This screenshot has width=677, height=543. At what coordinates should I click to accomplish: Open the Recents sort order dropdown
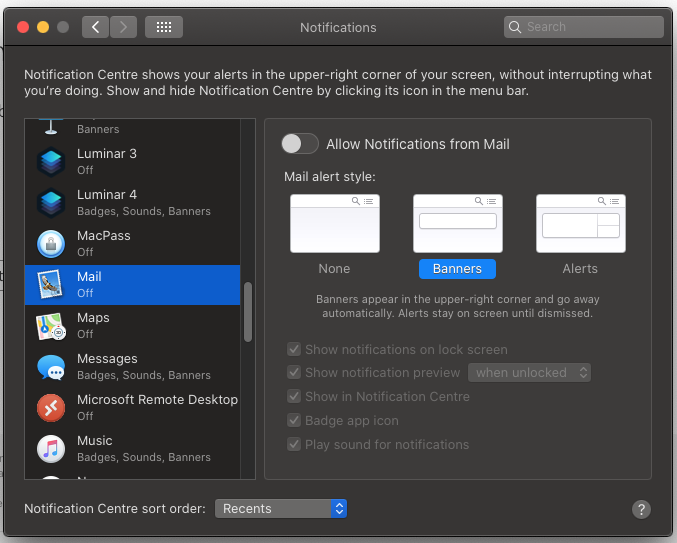click(x=281, y=508)
